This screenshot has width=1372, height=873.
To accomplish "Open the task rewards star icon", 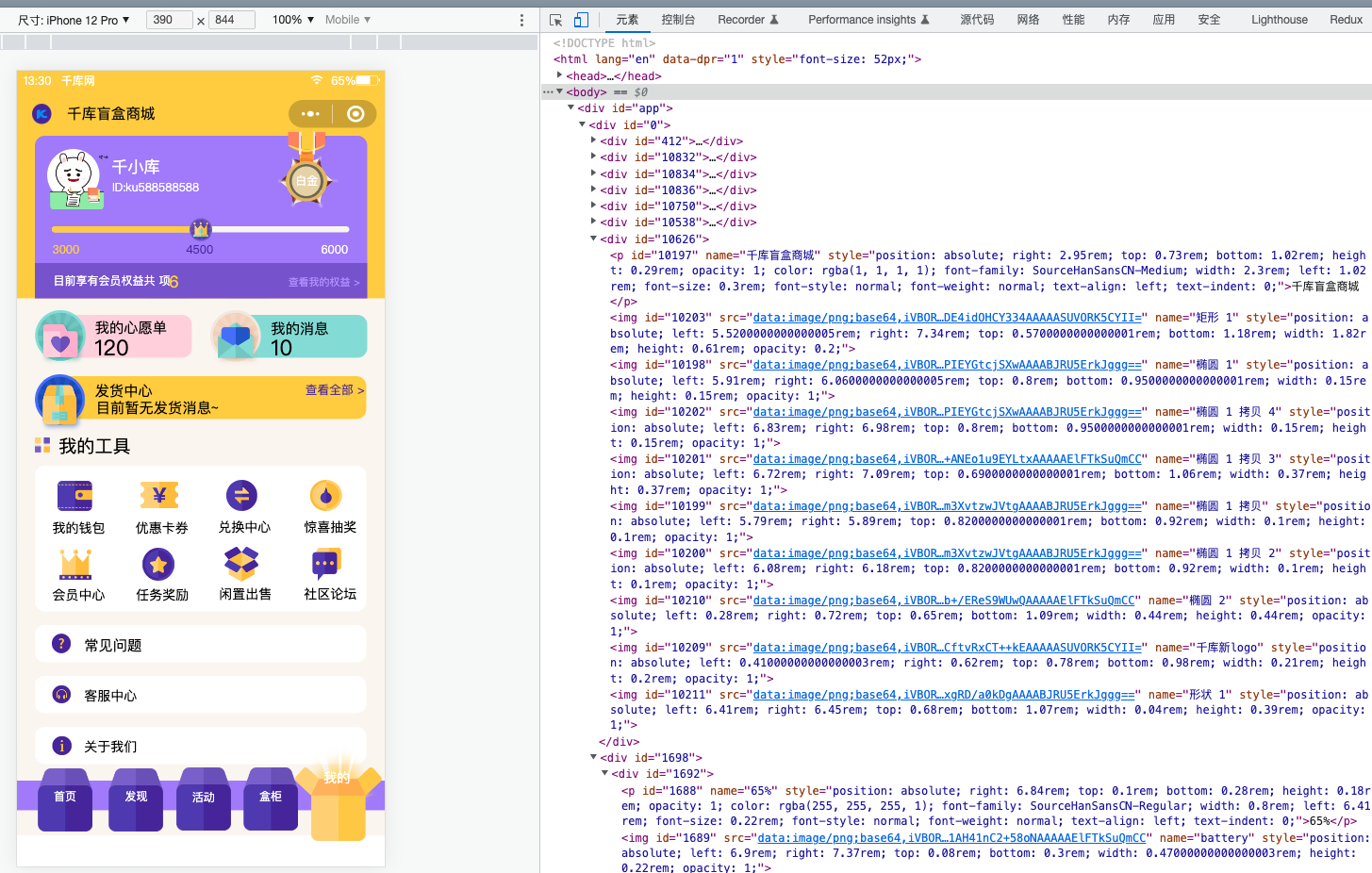I will (158, 565).
